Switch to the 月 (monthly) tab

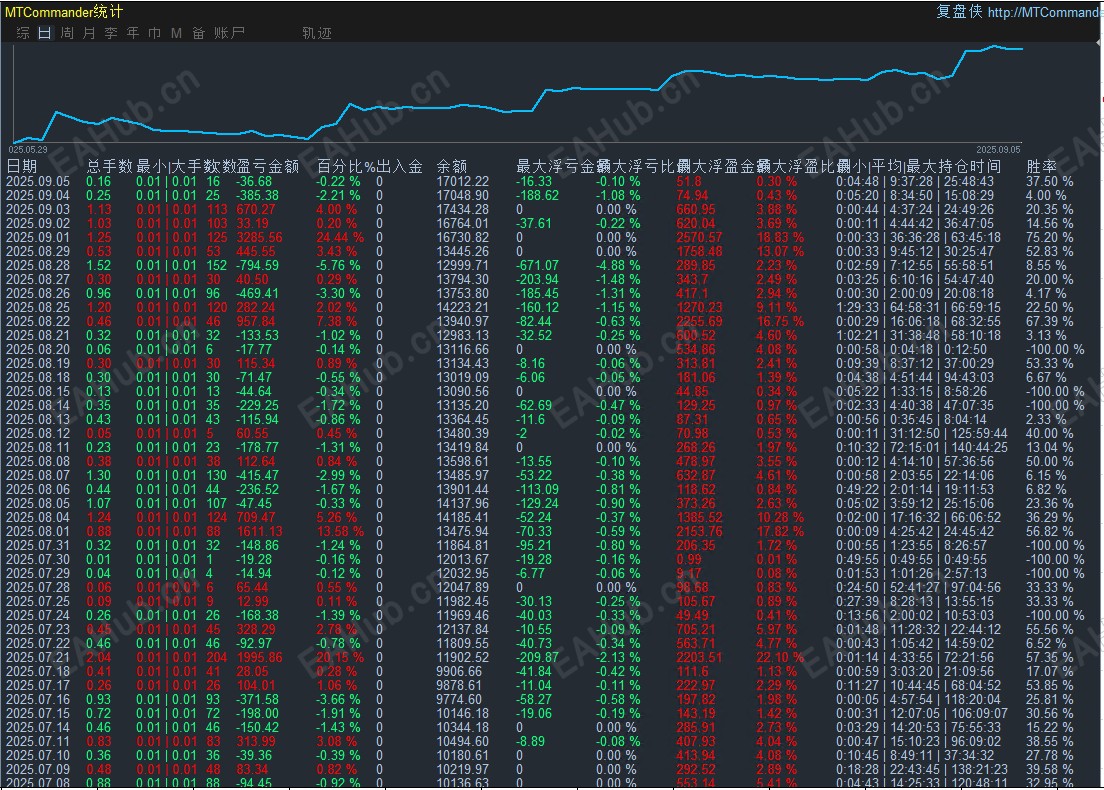point(89,33)
